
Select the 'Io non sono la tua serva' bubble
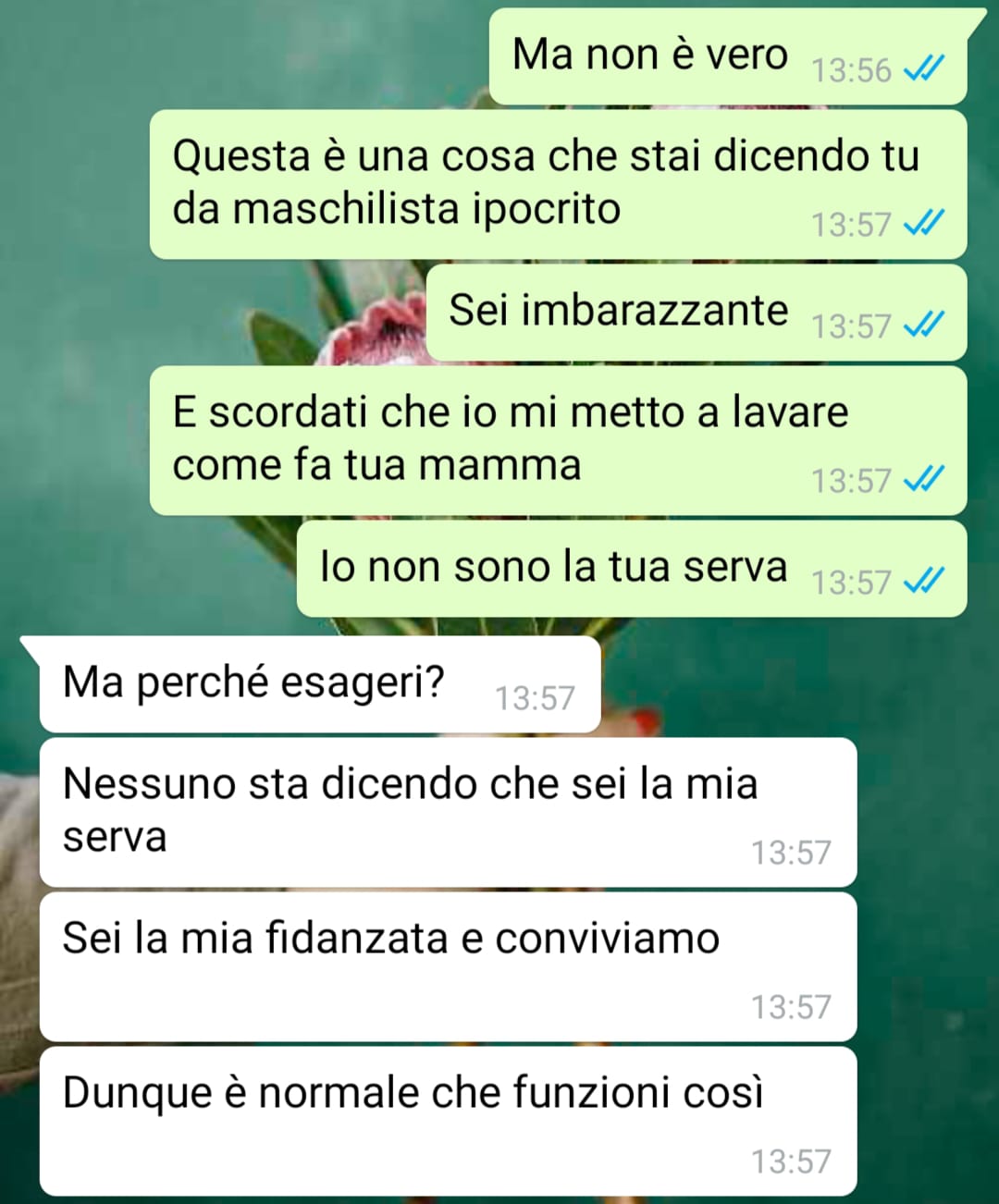[x=632, y=569]
